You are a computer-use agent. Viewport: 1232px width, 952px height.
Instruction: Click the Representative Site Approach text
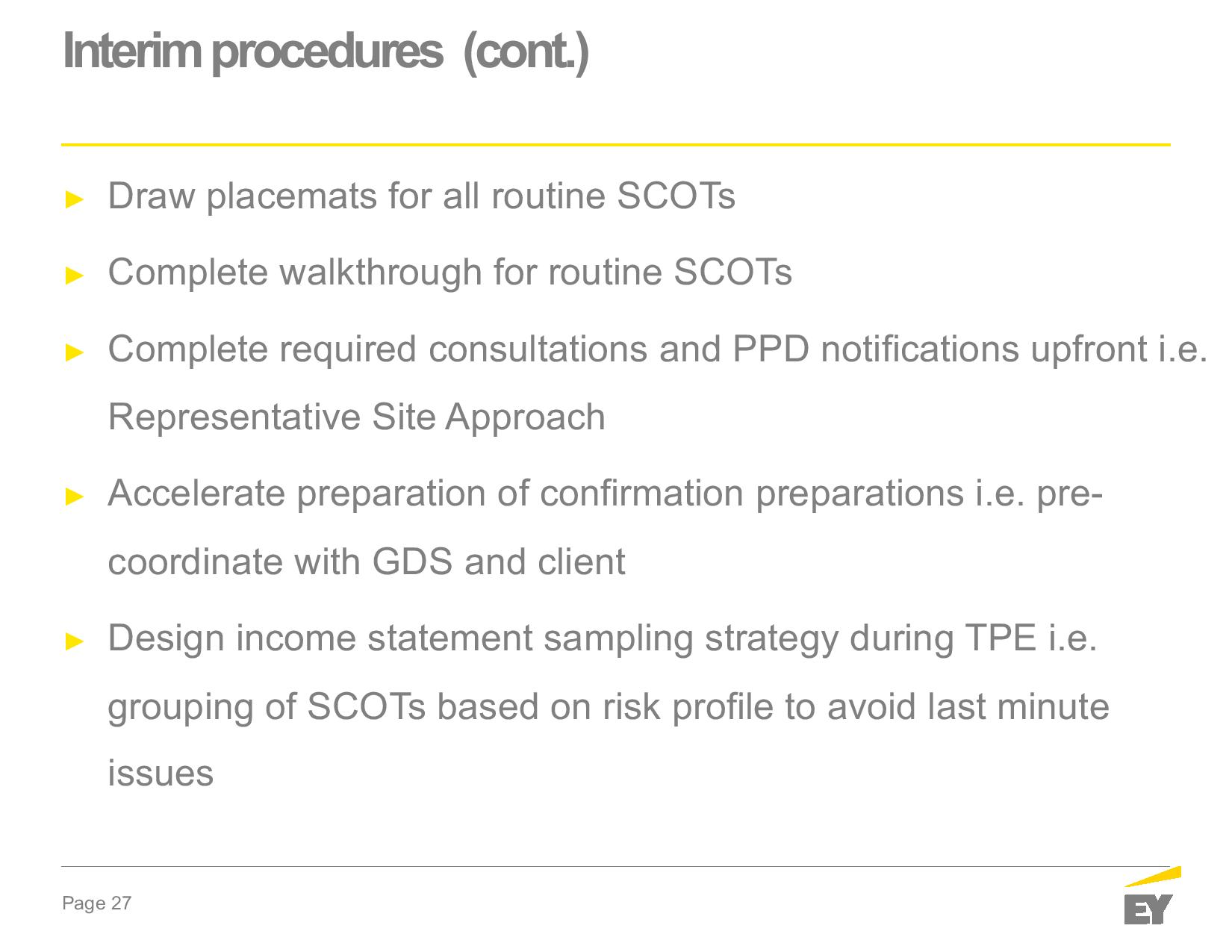357,417
